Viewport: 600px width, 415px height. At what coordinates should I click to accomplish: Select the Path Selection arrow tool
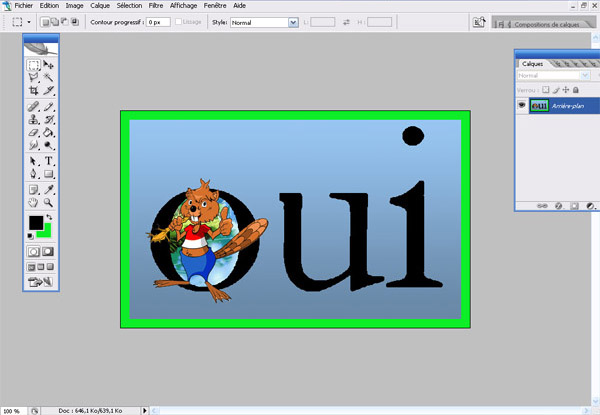pos(33,161)
